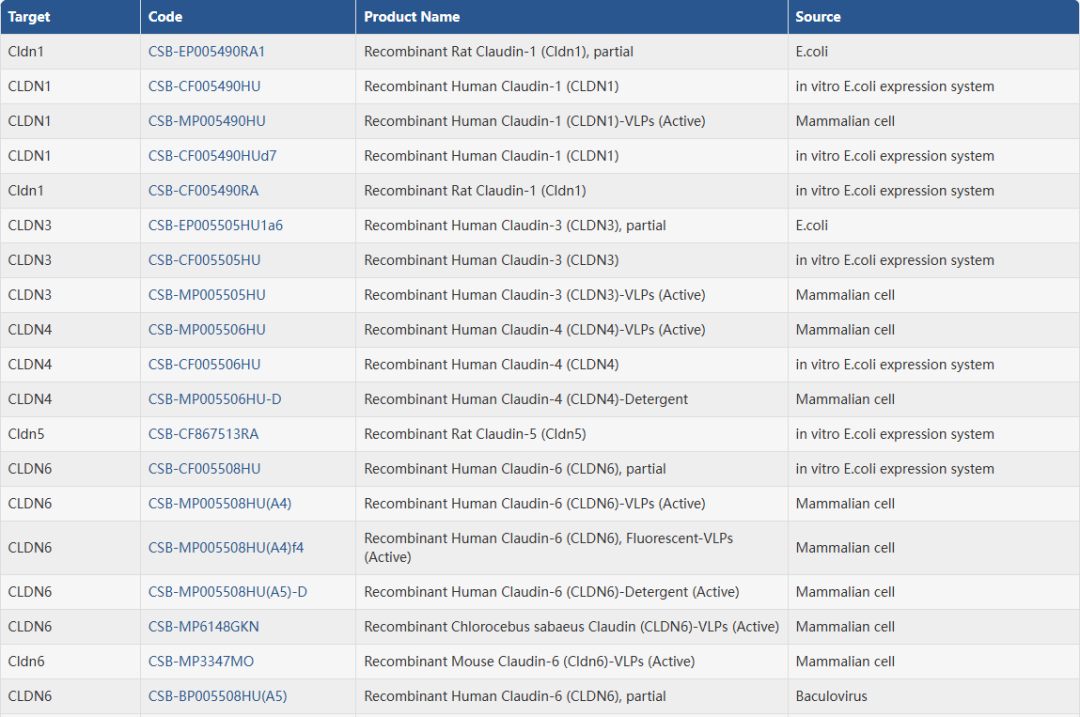Click the CSB-CF005490HU code link

(204, 87)
